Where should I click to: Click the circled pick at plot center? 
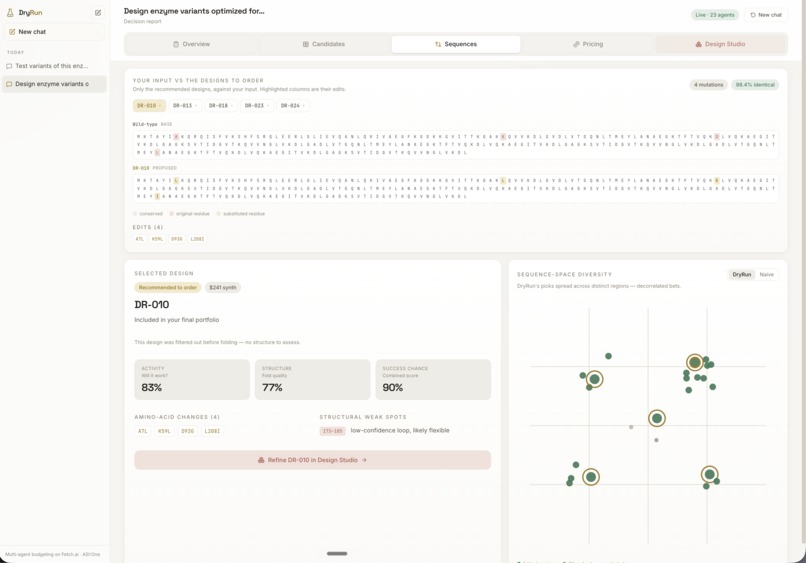pos(657,418)
